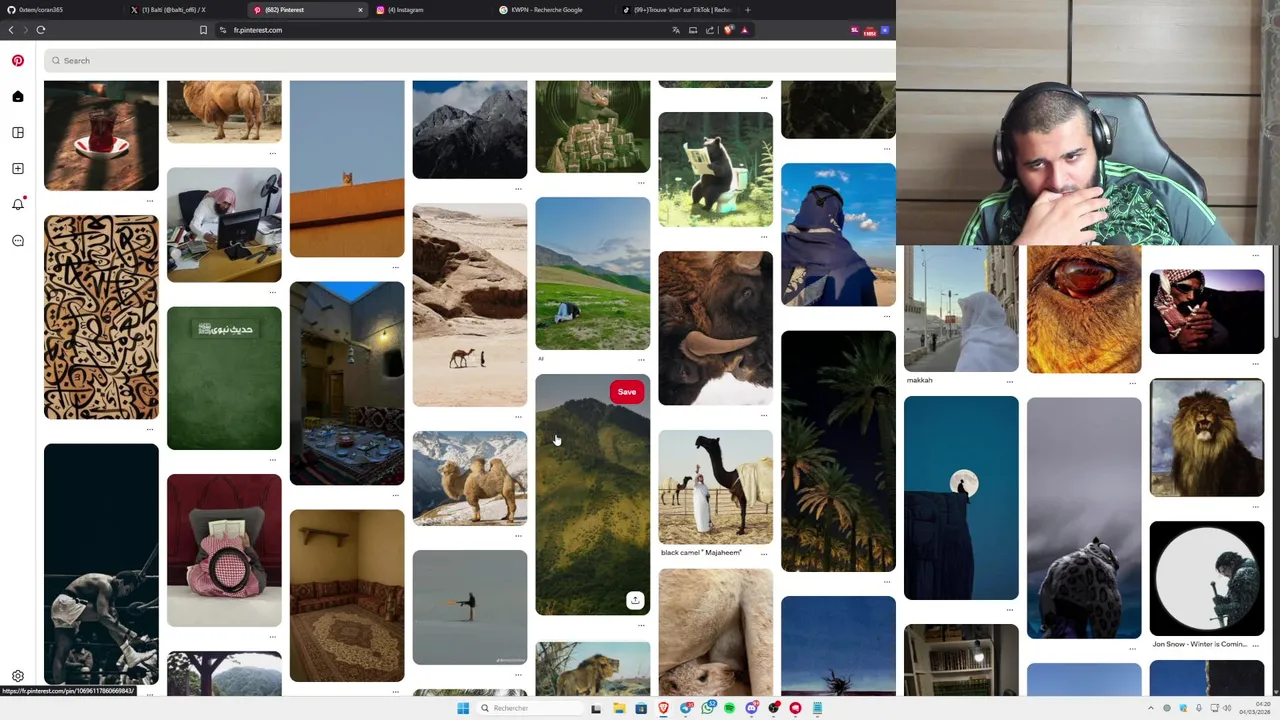The image size is (1280, 720).
Task: Open the night palm trees pin
Action: coord(838,451)
